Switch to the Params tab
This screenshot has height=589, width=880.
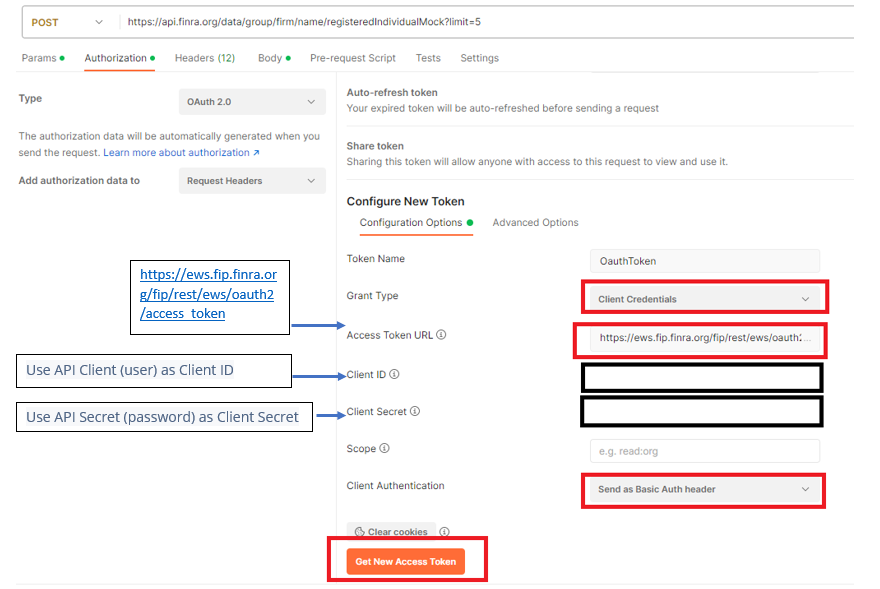(40, 58)
